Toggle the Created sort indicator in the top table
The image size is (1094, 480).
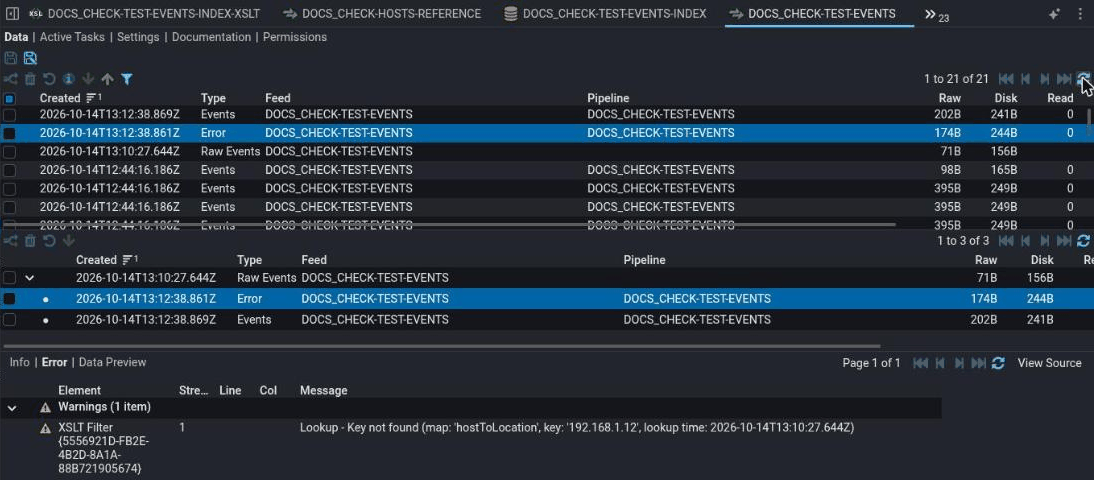point(93,98)
